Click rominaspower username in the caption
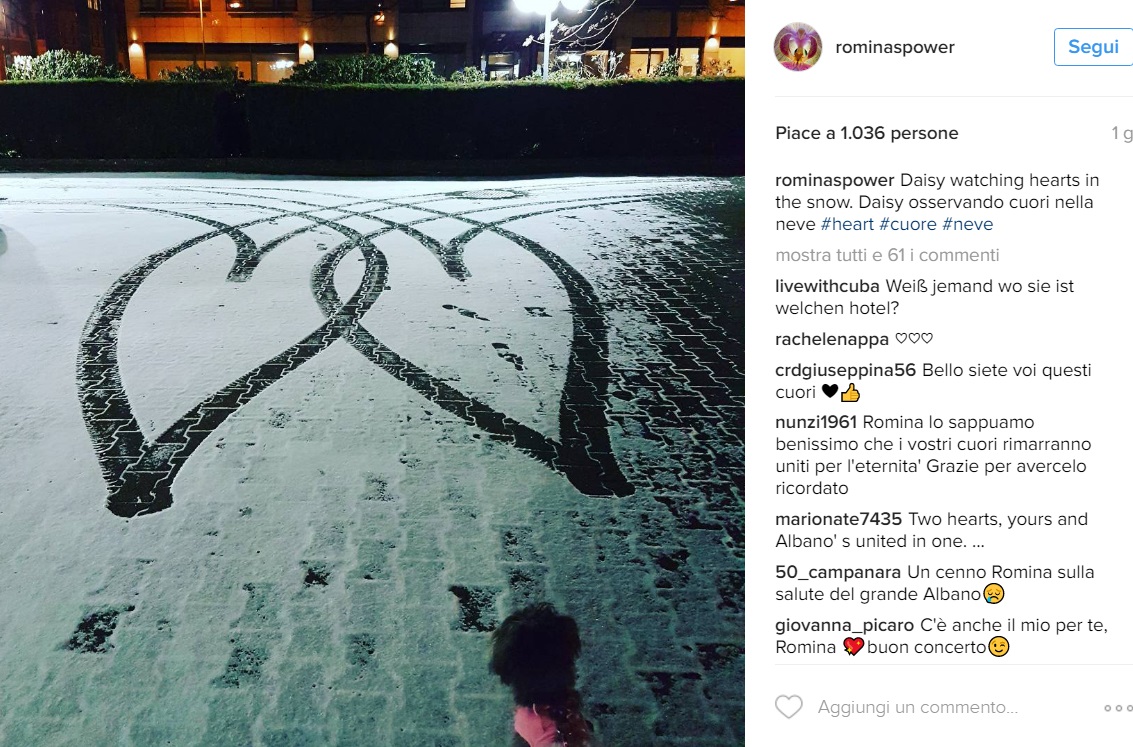The height and width of the screenshot is (747, 1133). 835,180
